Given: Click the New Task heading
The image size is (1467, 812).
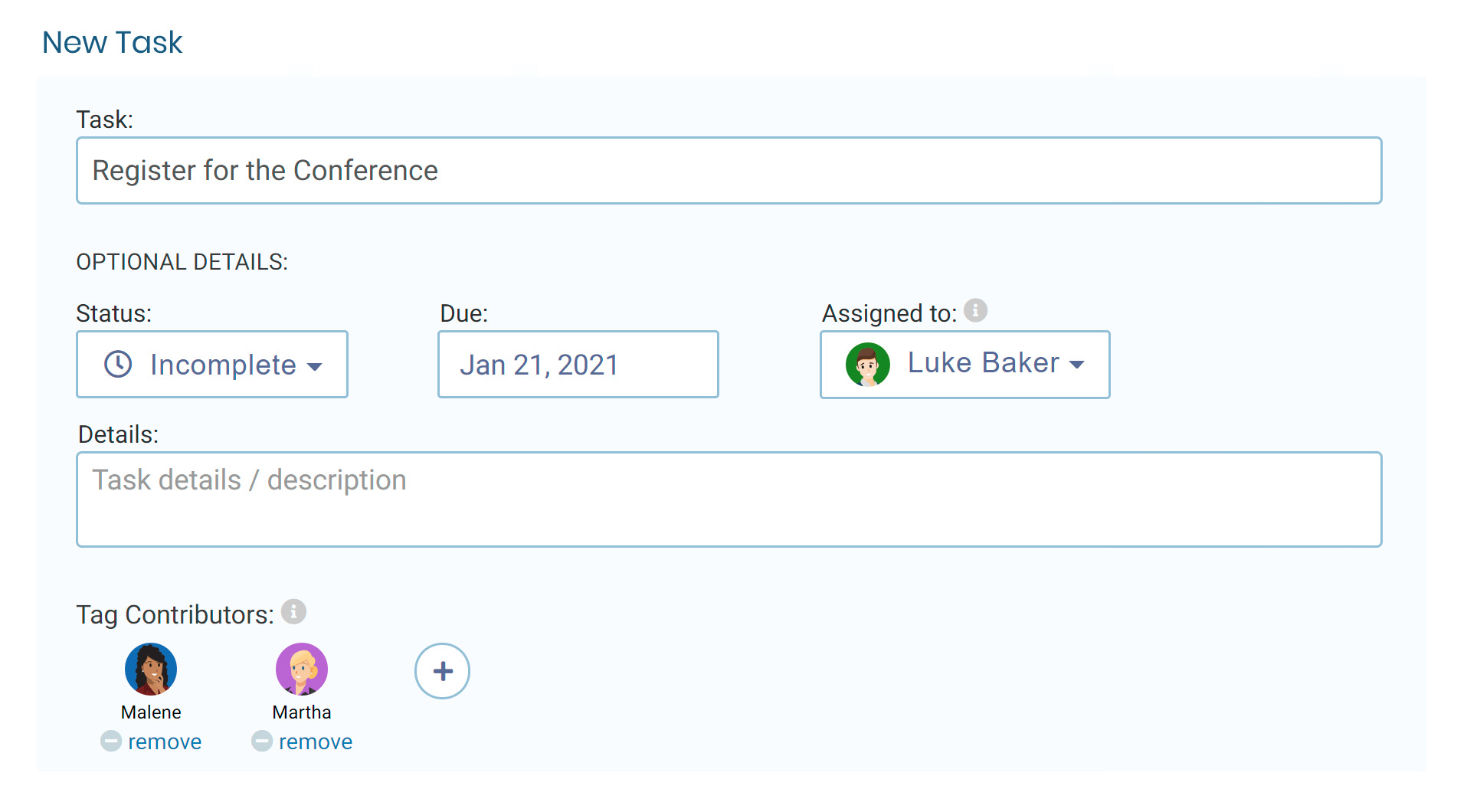Looking at the screenshot, I should (113, 42).
